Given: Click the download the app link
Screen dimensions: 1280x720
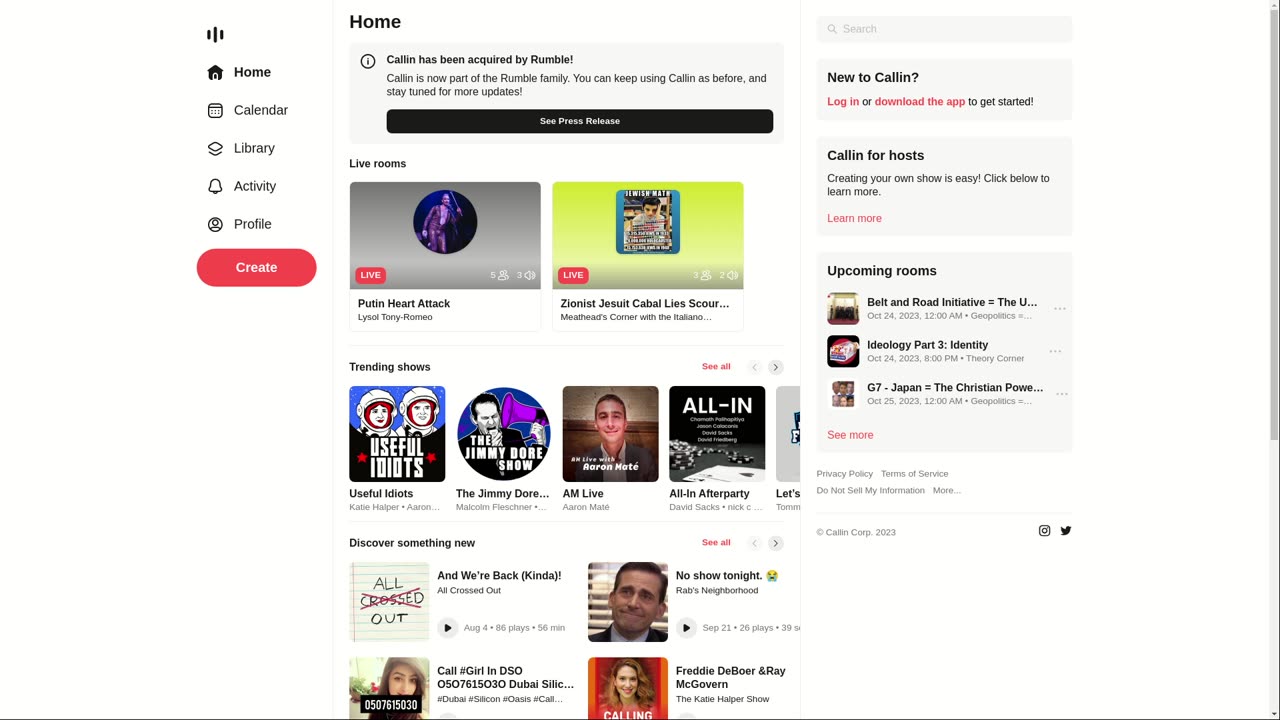Looking at the screenshot, I should click(920, 102).
